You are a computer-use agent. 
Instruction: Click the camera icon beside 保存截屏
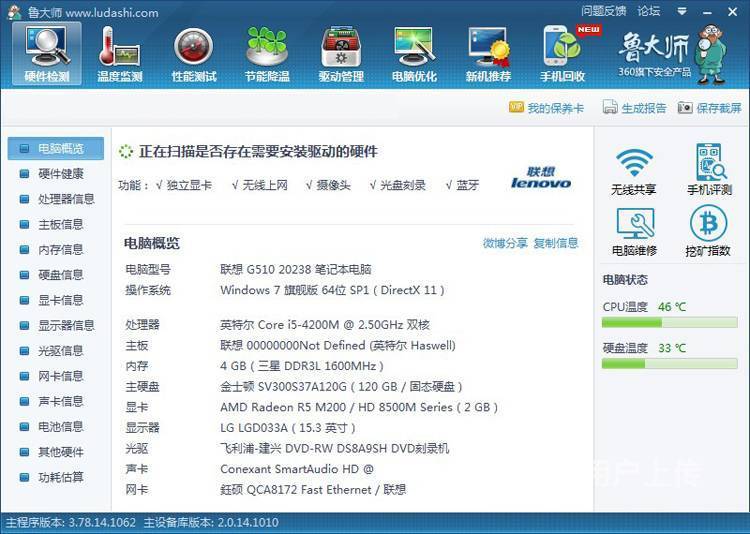pyautogui.click(x=685, y=107)
